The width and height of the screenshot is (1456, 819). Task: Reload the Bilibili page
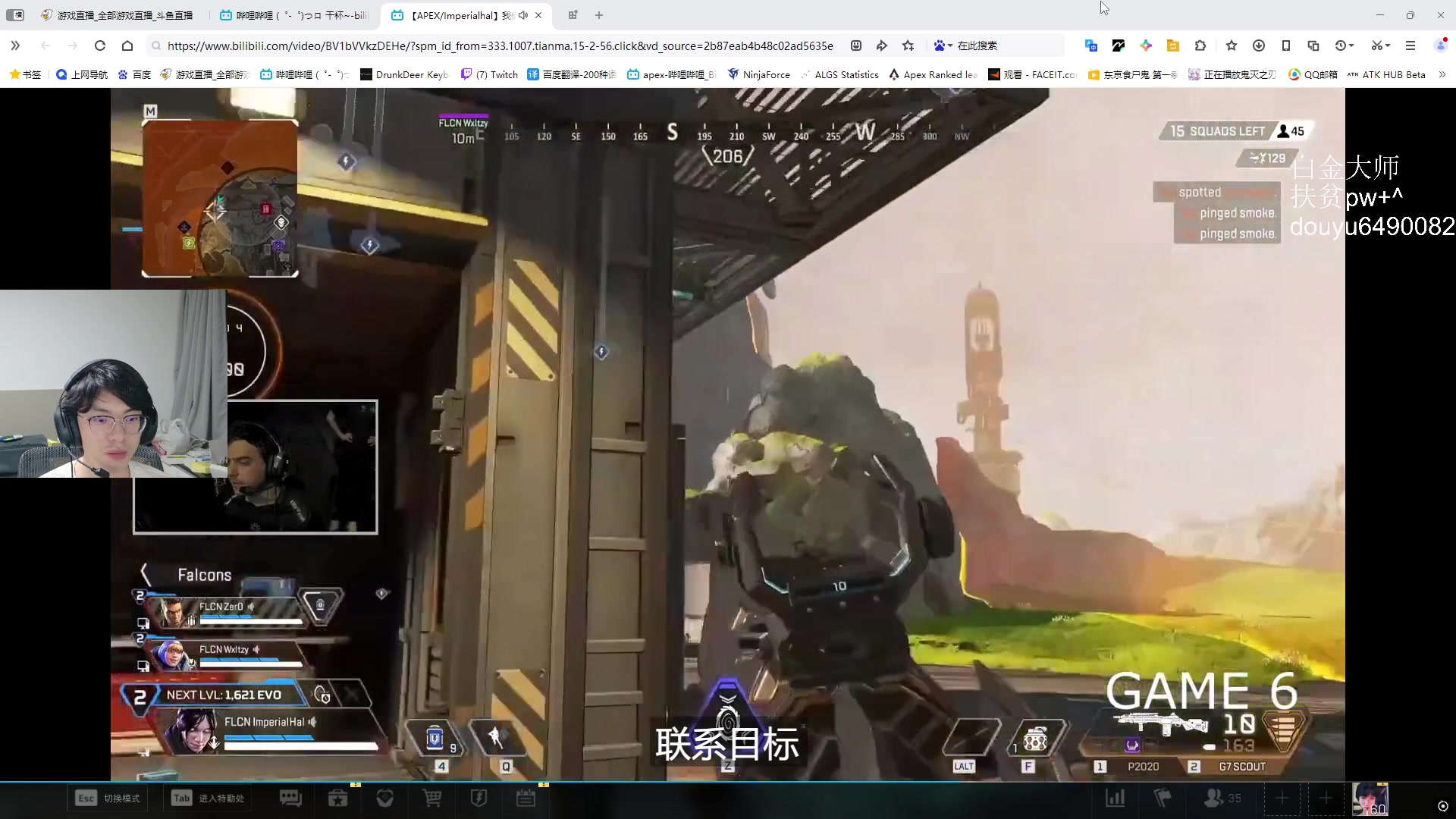99,45
